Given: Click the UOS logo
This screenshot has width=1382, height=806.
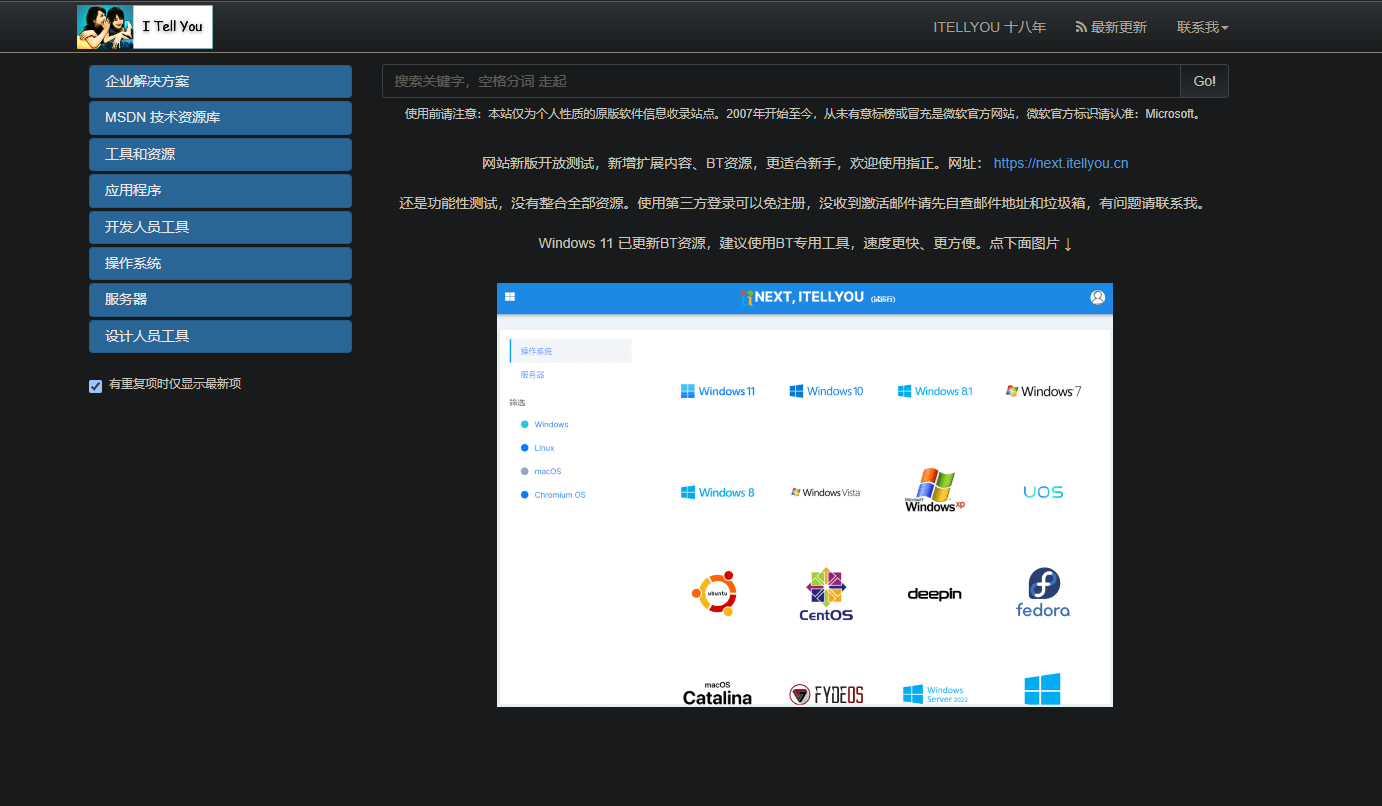Looking at the screenshot, I should coord(1043,490).
